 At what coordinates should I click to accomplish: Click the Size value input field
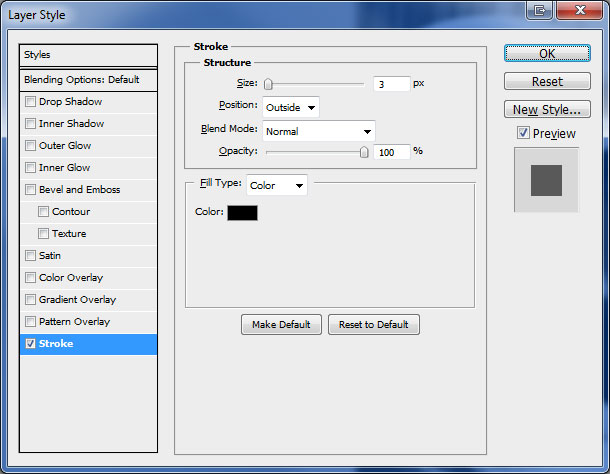click(391, 84)
